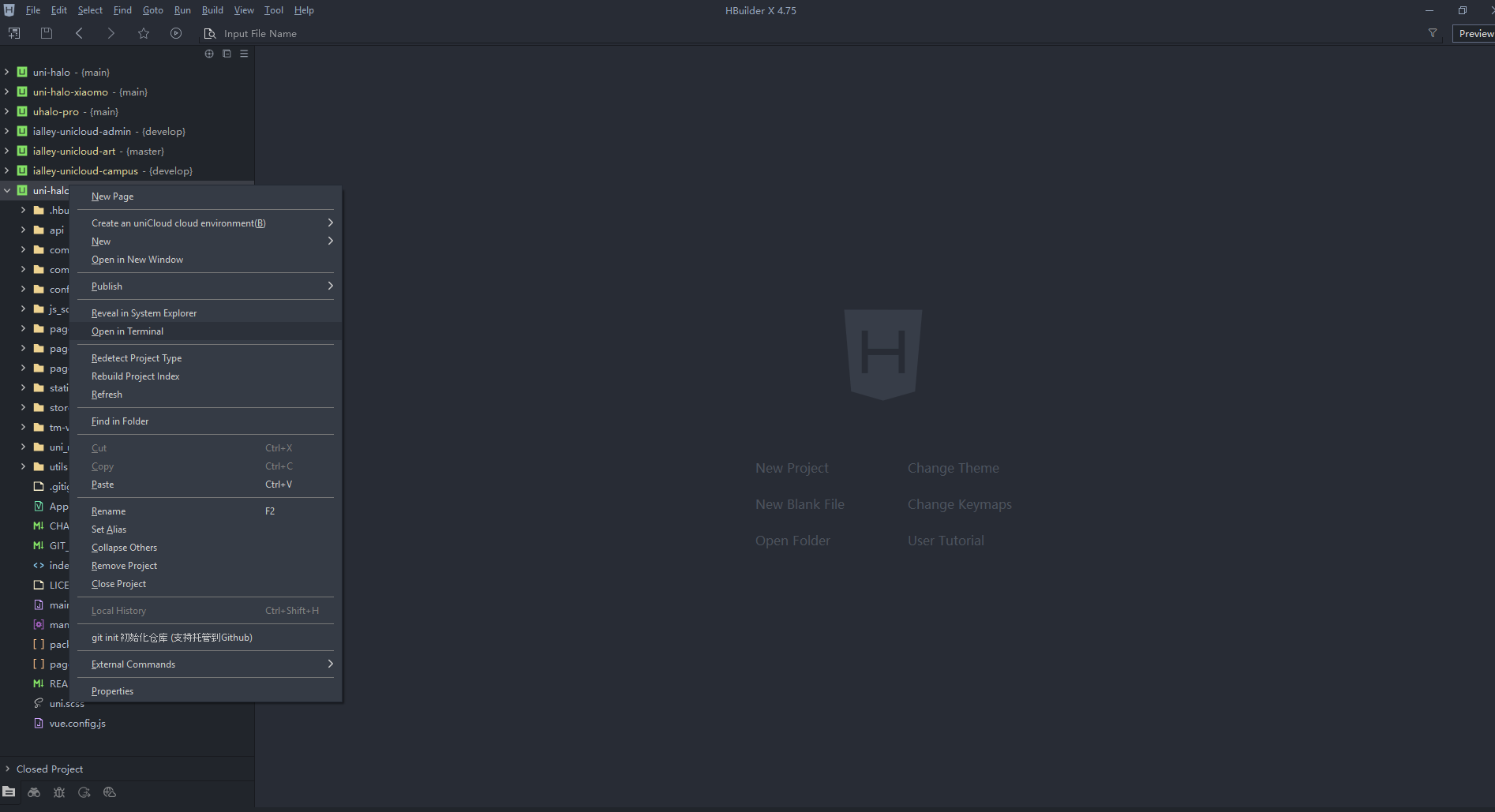Screen dimensions: 1495x812
Task: Click the collapse all icon in project panel
Action: pos(227,54)
